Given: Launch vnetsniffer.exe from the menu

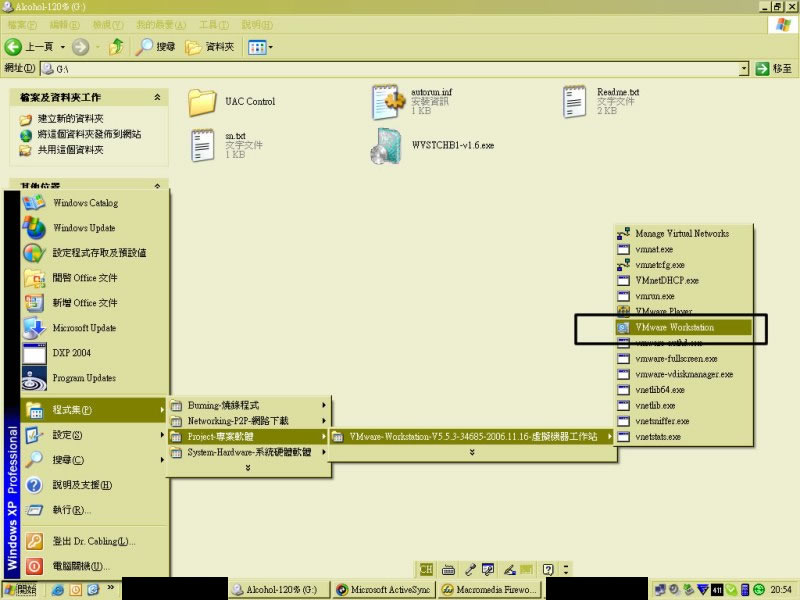Looking at the screenshot, I should coord(684,421).
